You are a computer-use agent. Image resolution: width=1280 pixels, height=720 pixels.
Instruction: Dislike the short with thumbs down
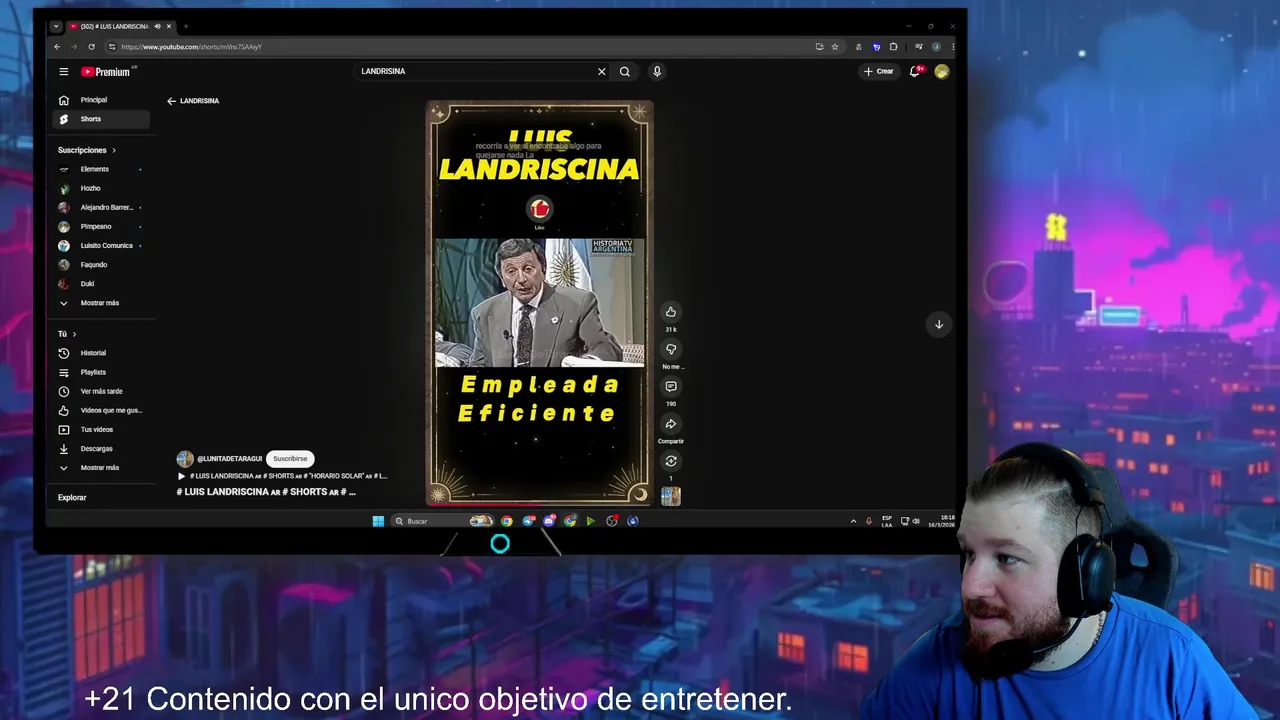[671, 349]
